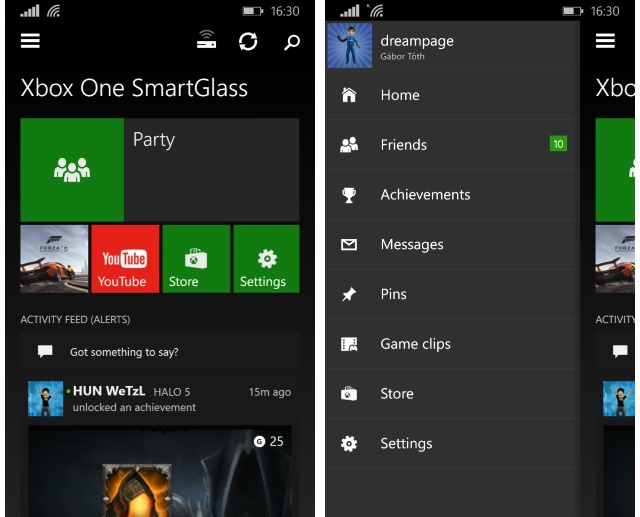Open the green Party tile

[x=72, y=170]
